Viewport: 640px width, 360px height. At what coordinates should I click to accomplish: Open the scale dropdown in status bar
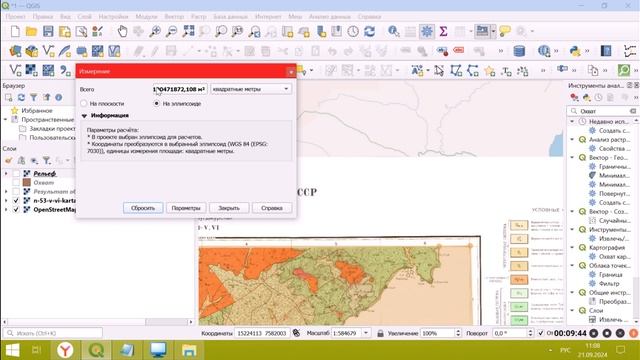366,333
